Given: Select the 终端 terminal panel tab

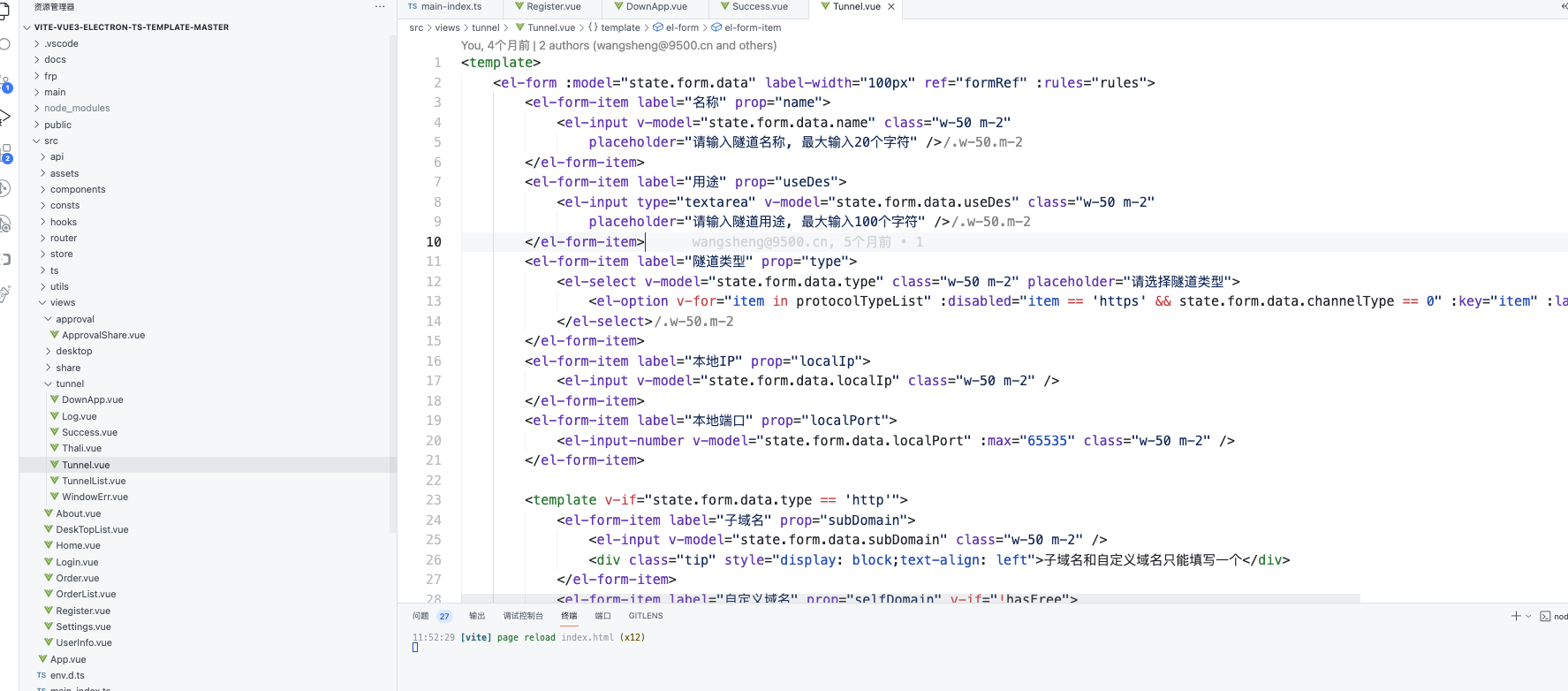Looking at the screenshot, I should (x=569, y=616).
